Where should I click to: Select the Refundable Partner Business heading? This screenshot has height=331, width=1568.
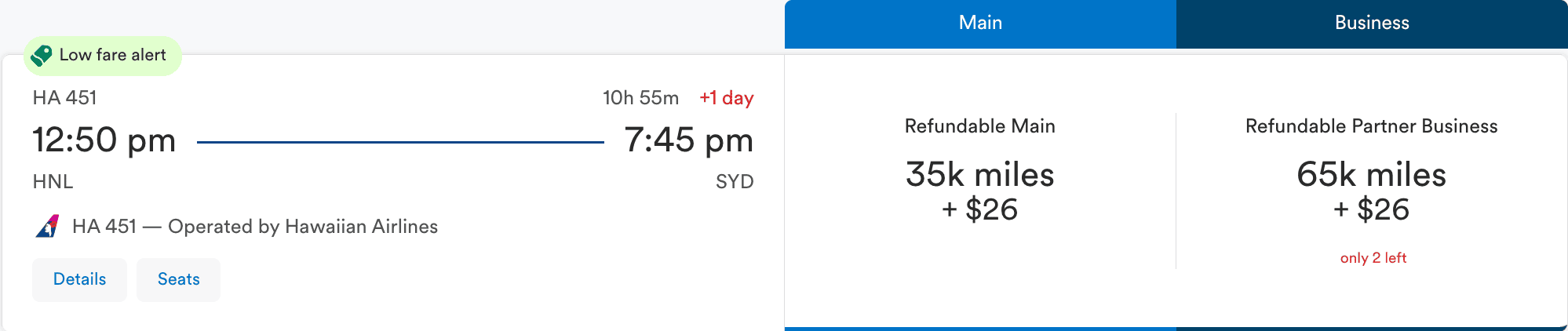[1371, 126]
